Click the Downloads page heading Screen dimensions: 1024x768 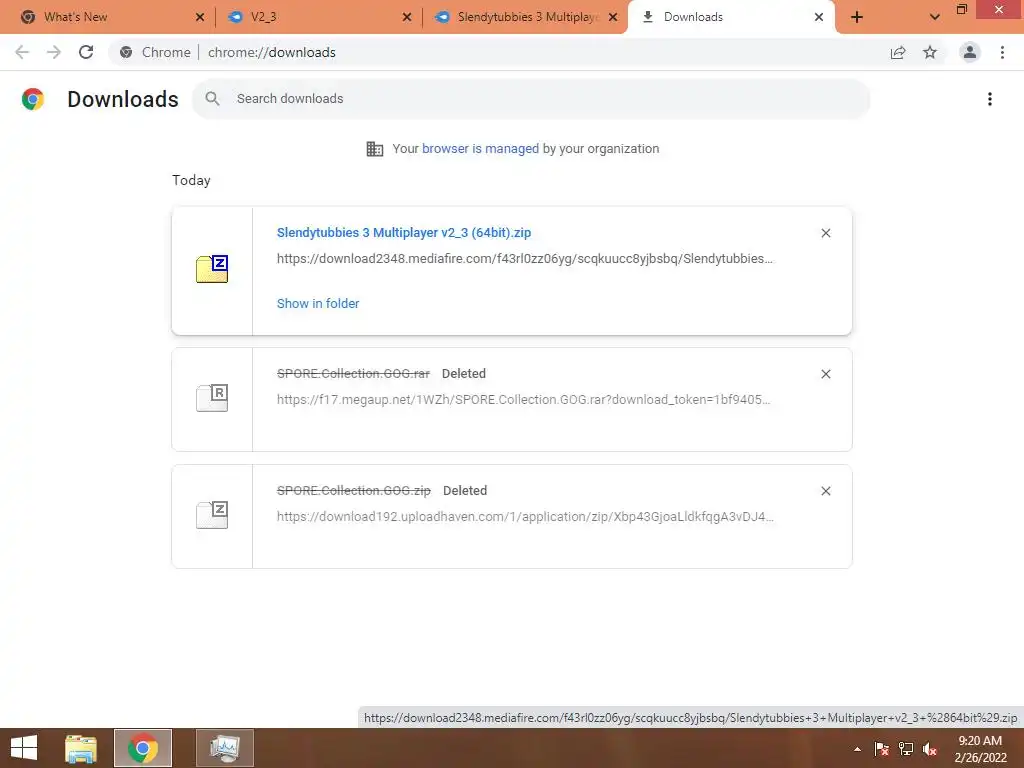click(x=123, y=99)
